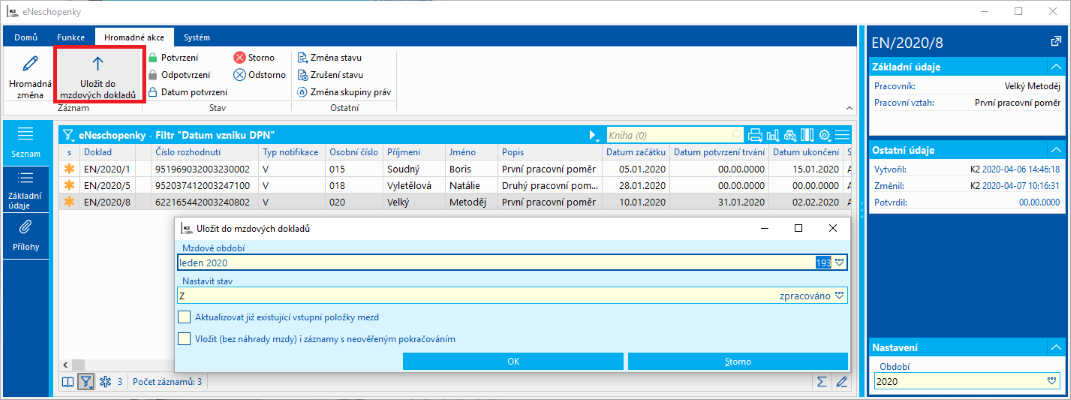Collapse the ribbon with the chevron
This screenshot has width=1071, height=400.
(x=849, y=109)
